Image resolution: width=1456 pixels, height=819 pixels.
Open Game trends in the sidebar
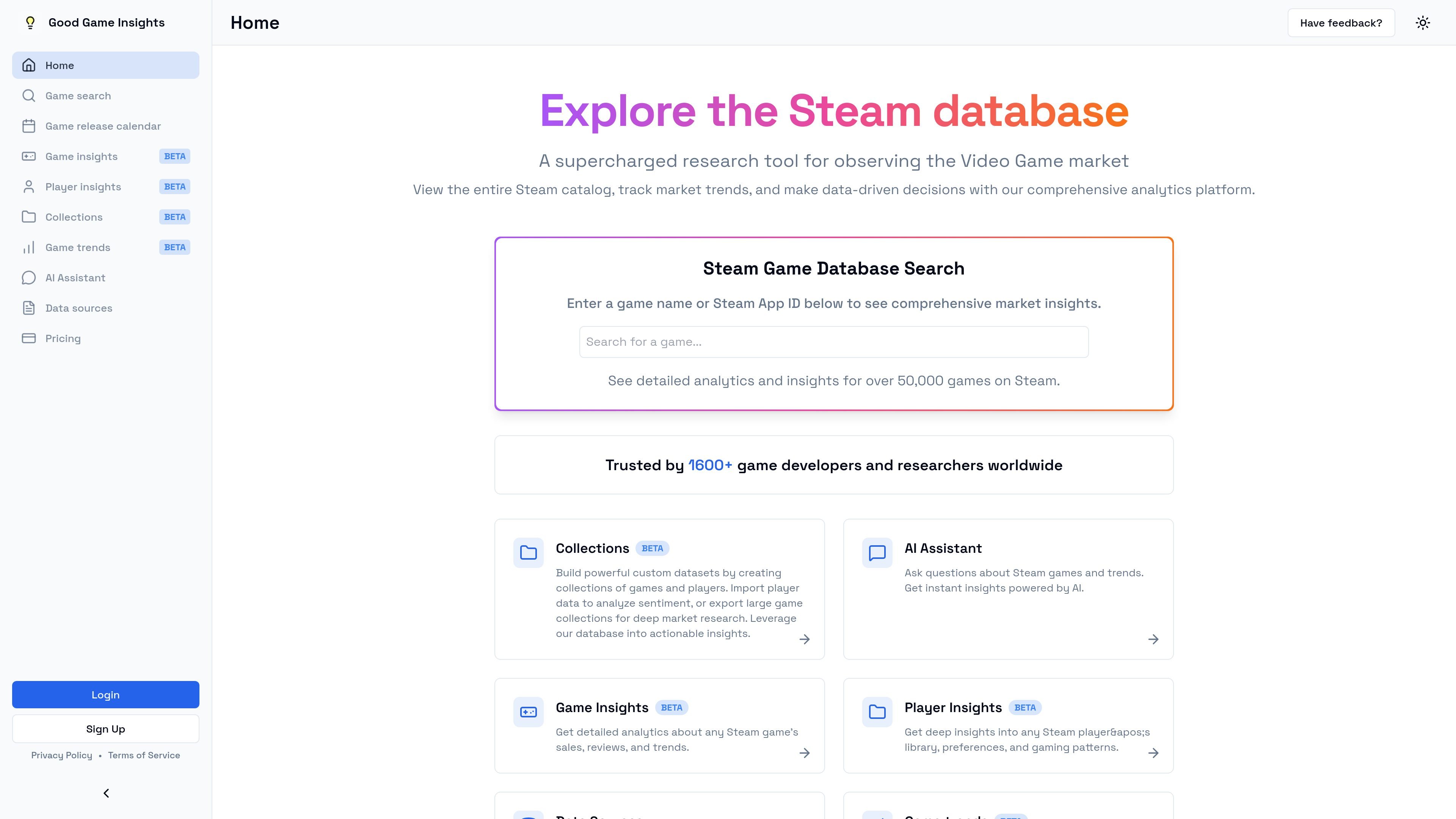click(106, 248)
